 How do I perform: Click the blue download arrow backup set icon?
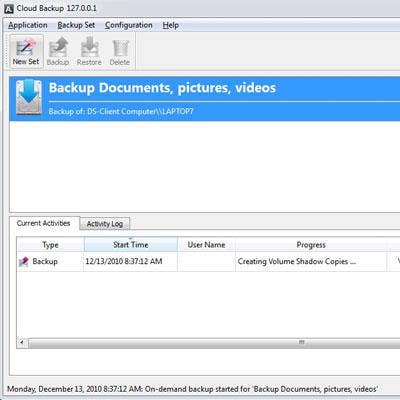[29, 97]
